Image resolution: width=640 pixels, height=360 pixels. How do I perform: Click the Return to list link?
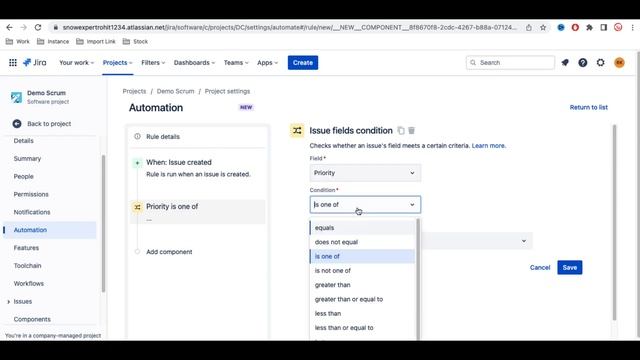(589, 107)
